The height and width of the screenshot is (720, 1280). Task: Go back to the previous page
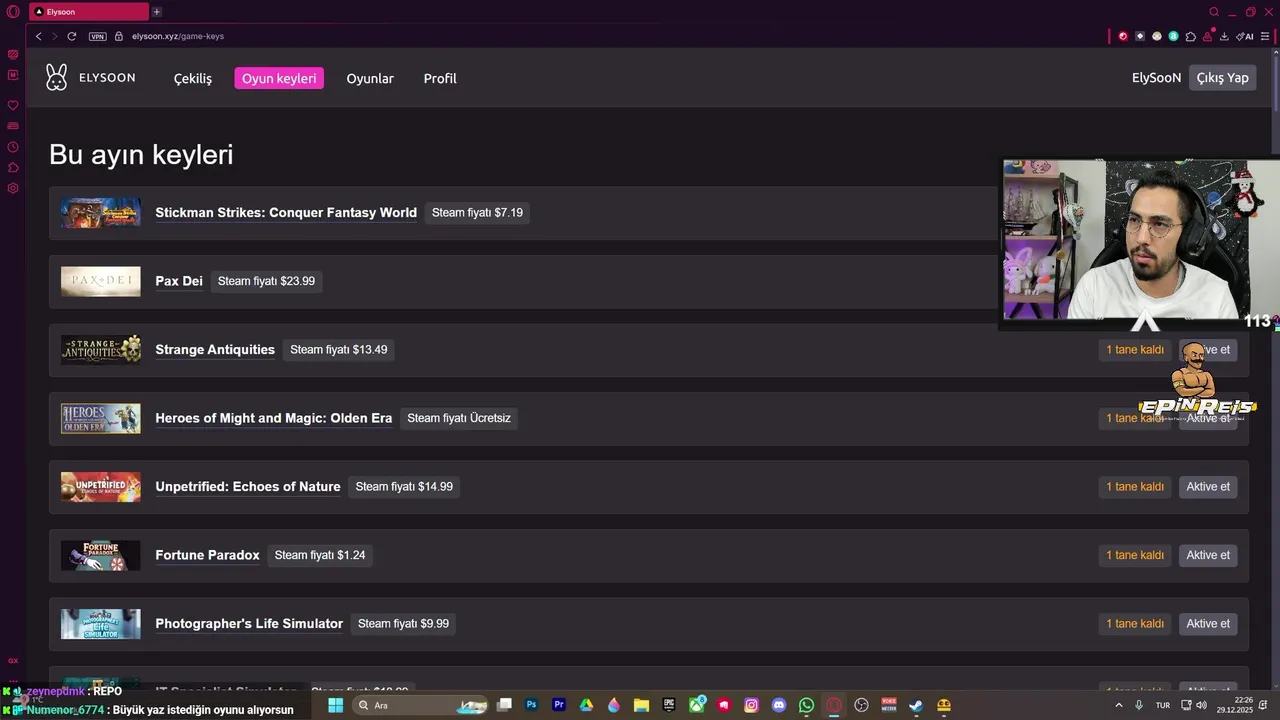39,36
